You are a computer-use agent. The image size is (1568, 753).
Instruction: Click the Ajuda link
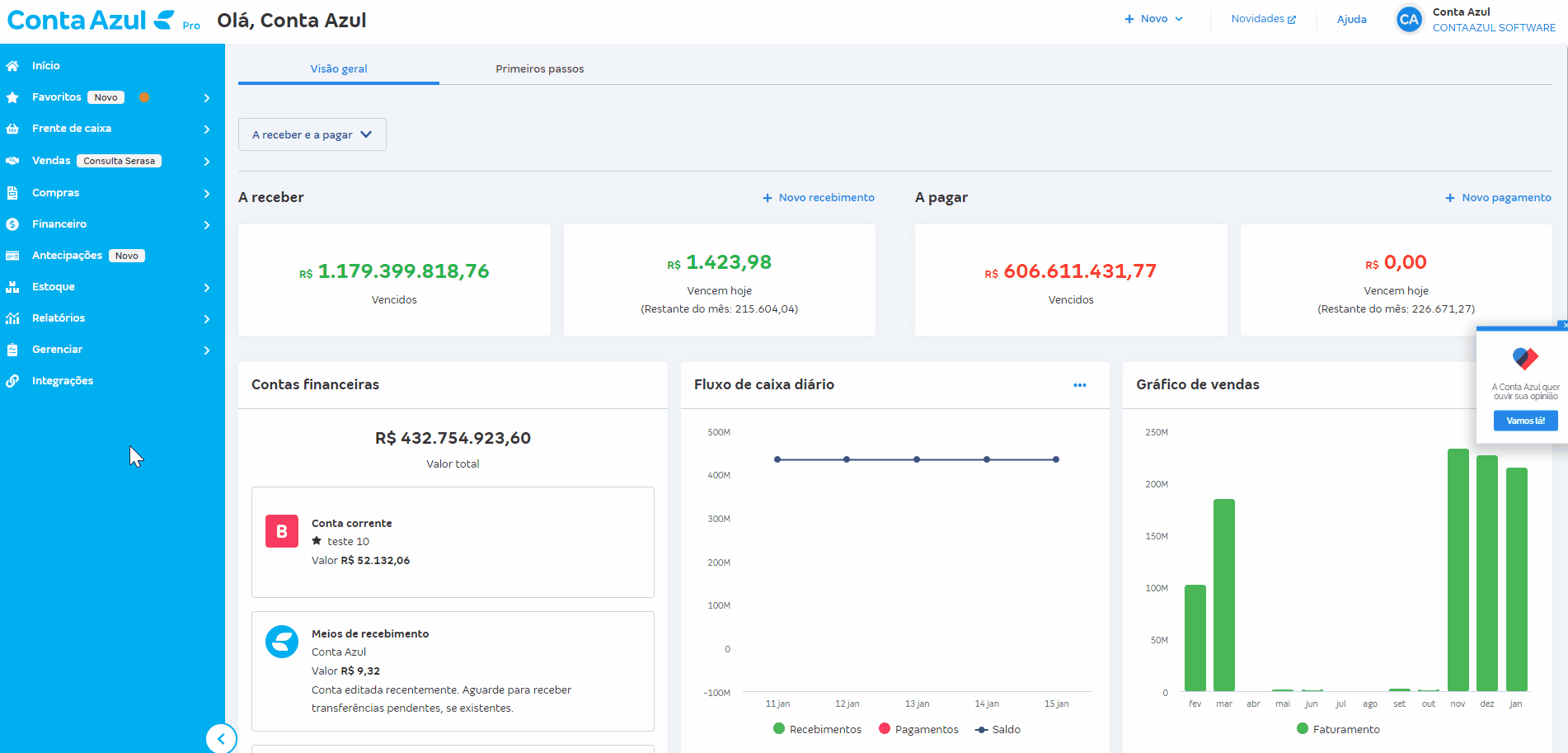[1351, 20]
